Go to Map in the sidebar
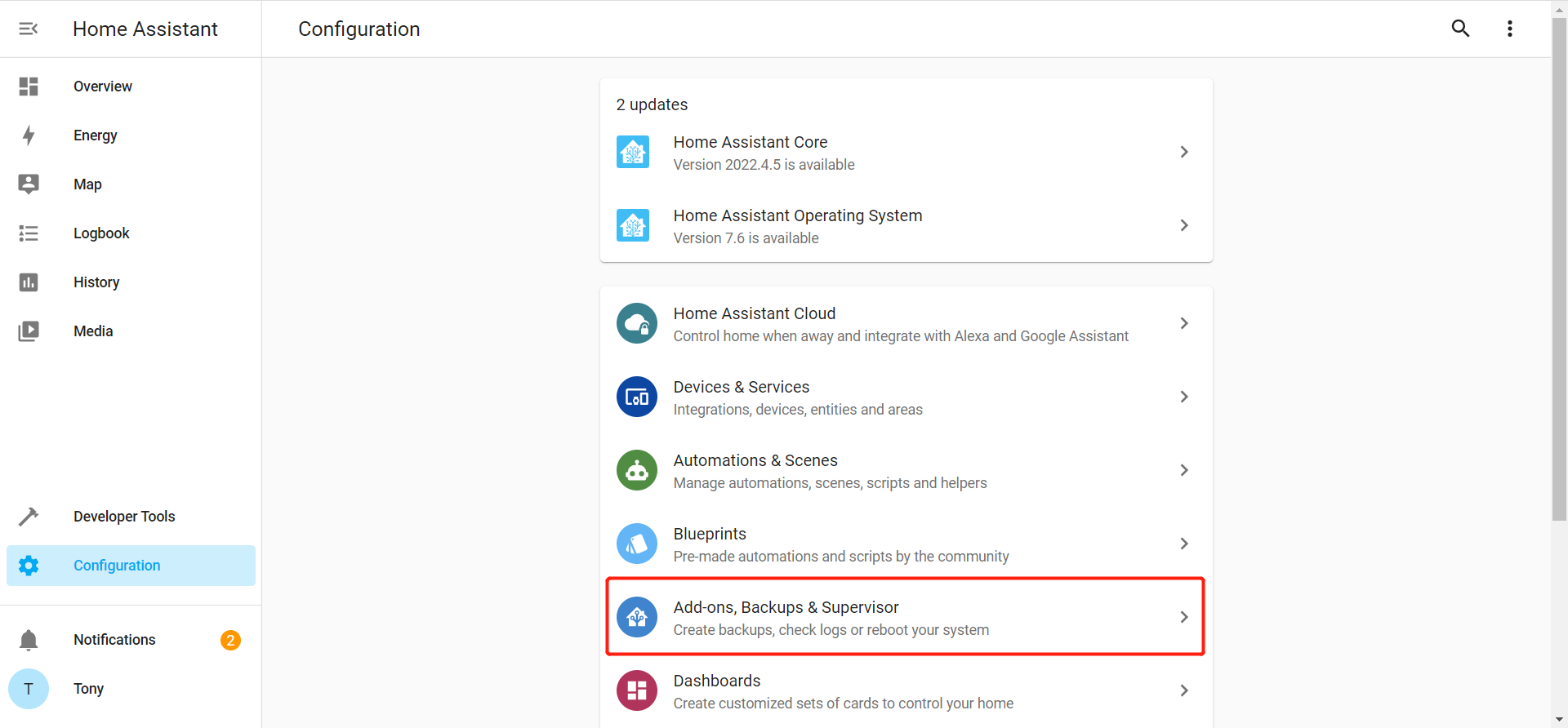Image resolution: width=1568 pixels, height=728 pixels. 131,184
